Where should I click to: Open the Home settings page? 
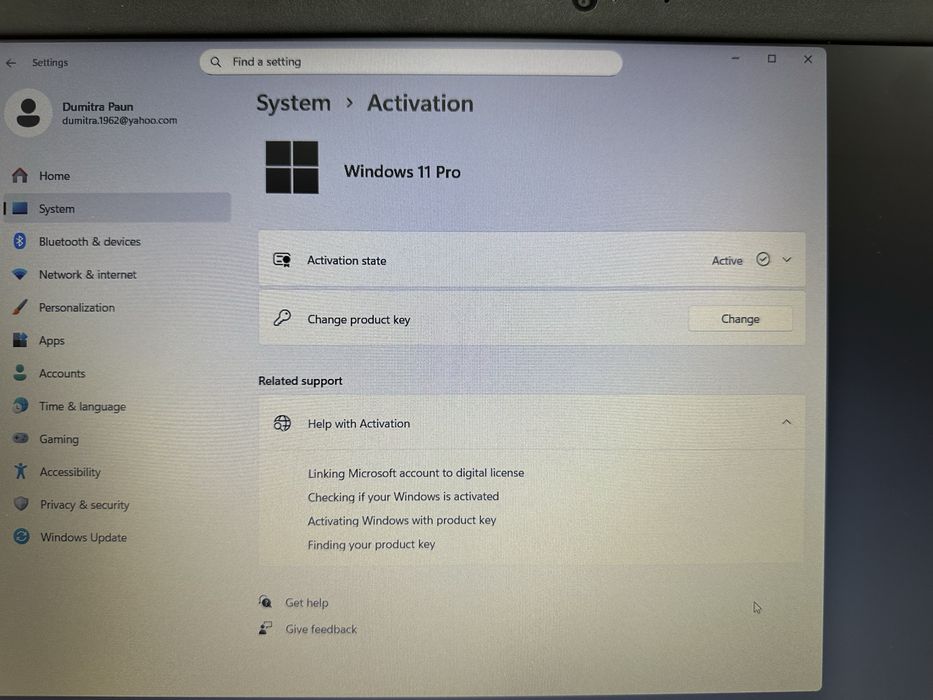click(x=117, y=176)
